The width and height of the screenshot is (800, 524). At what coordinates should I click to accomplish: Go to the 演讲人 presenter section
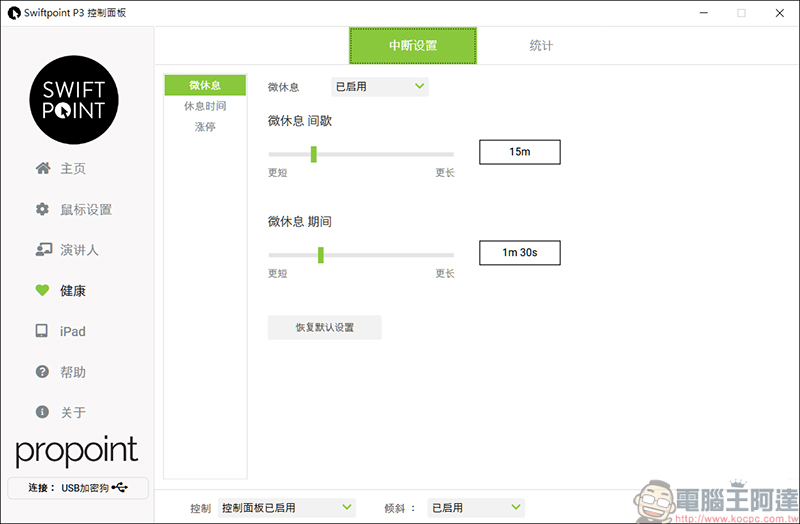click(79, 250)
